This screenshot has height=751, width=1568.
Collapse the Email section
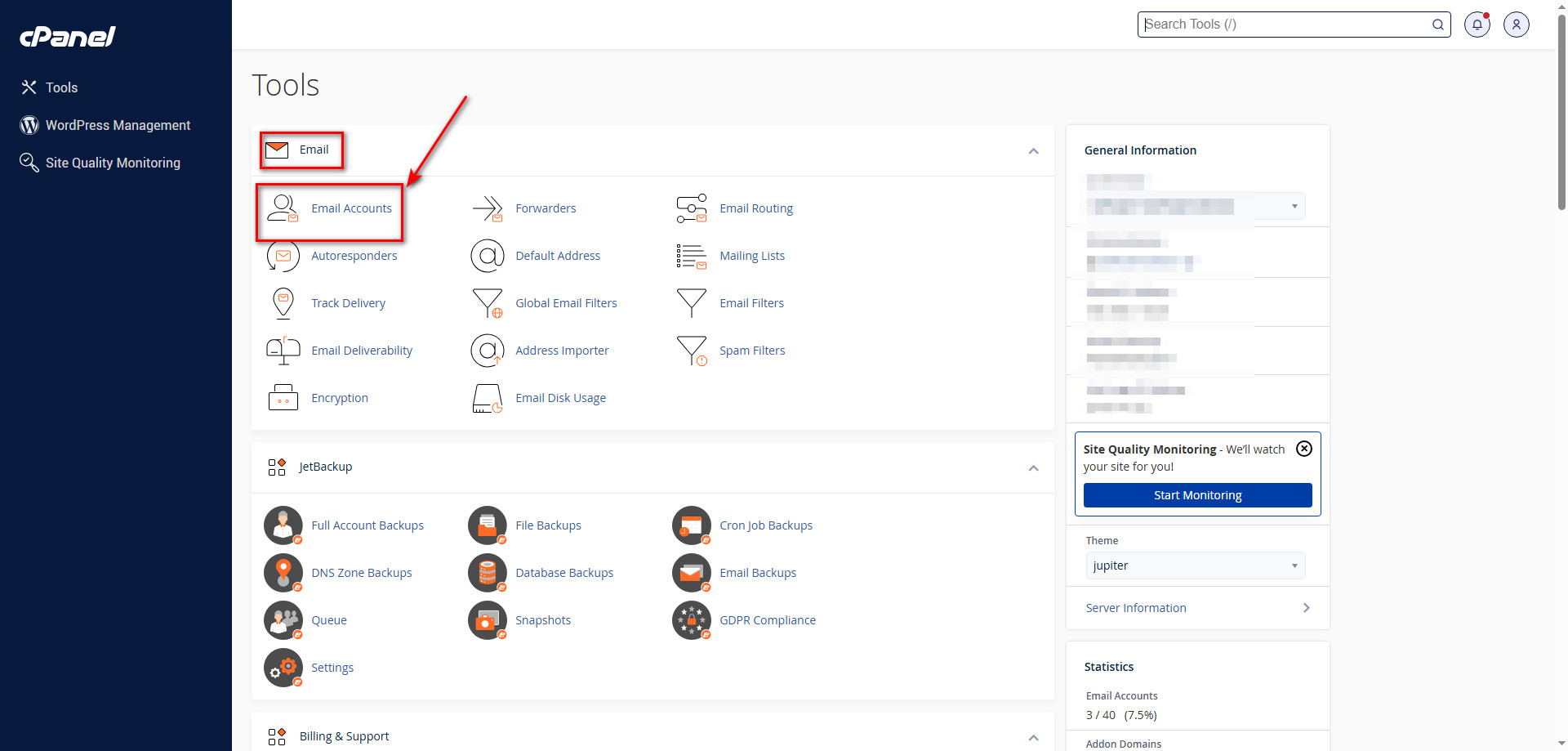click(x=1033, y=151)
